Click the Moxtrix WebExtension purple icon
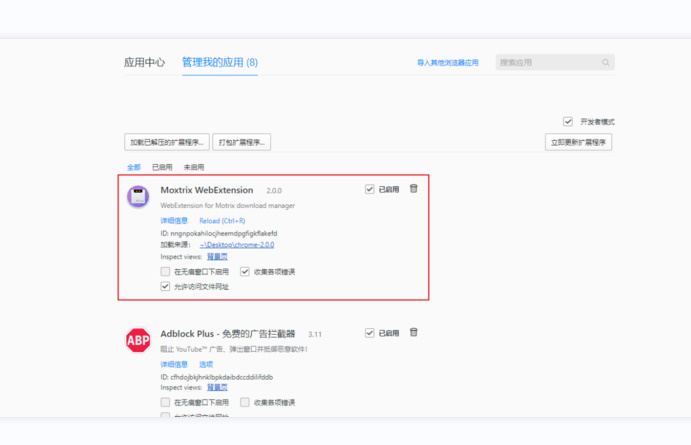691x445 pixels. point(138,197)
